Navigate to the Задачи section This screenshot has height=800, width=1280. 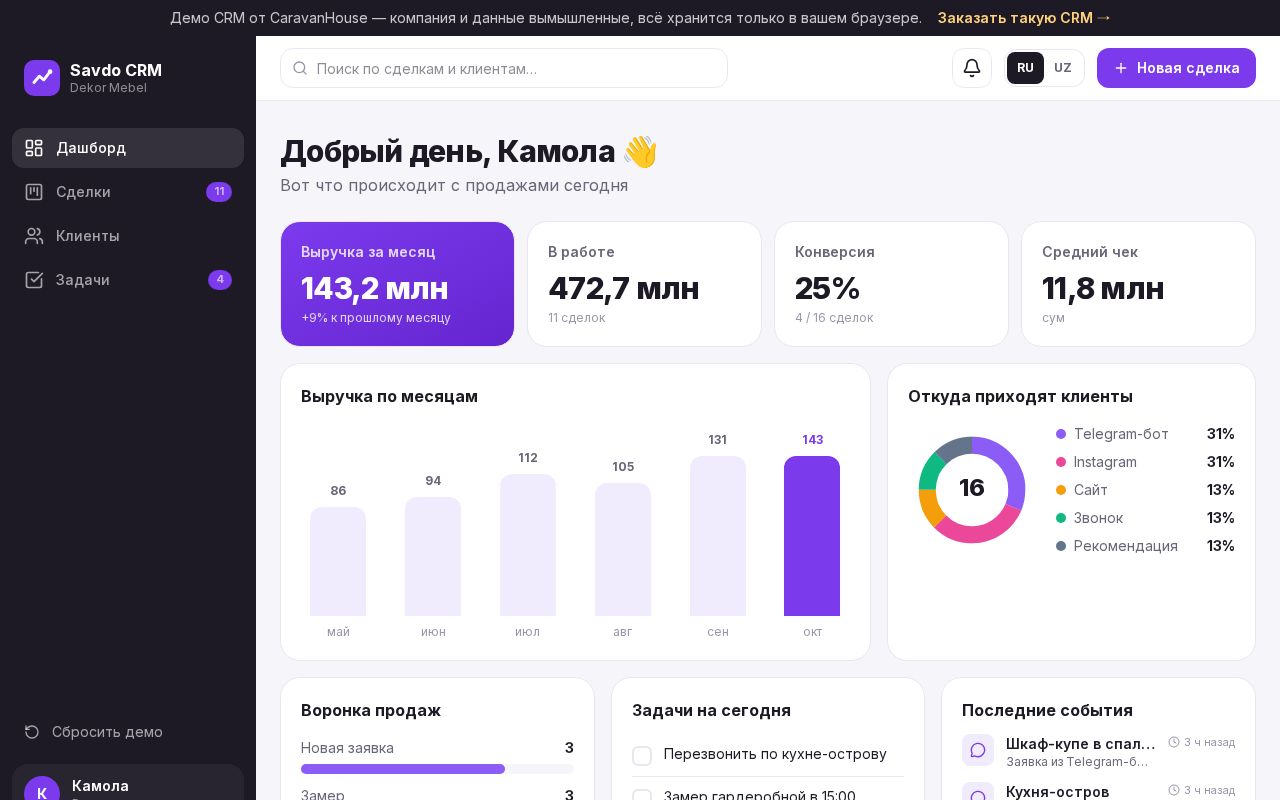[x=128, y=280]
